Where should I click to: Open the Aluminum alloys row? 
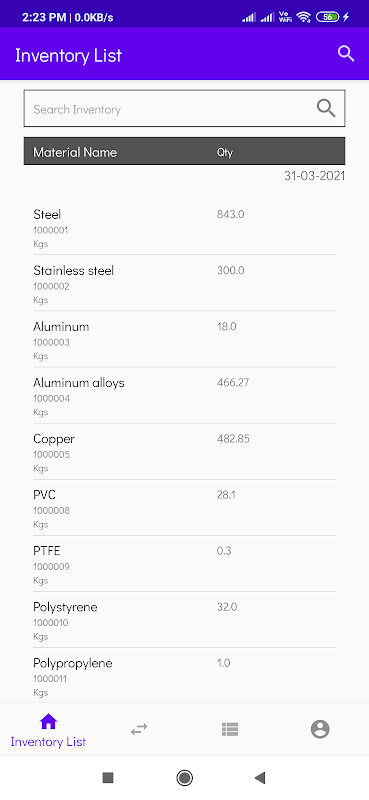pyautogui.click(x=184, y=395)
